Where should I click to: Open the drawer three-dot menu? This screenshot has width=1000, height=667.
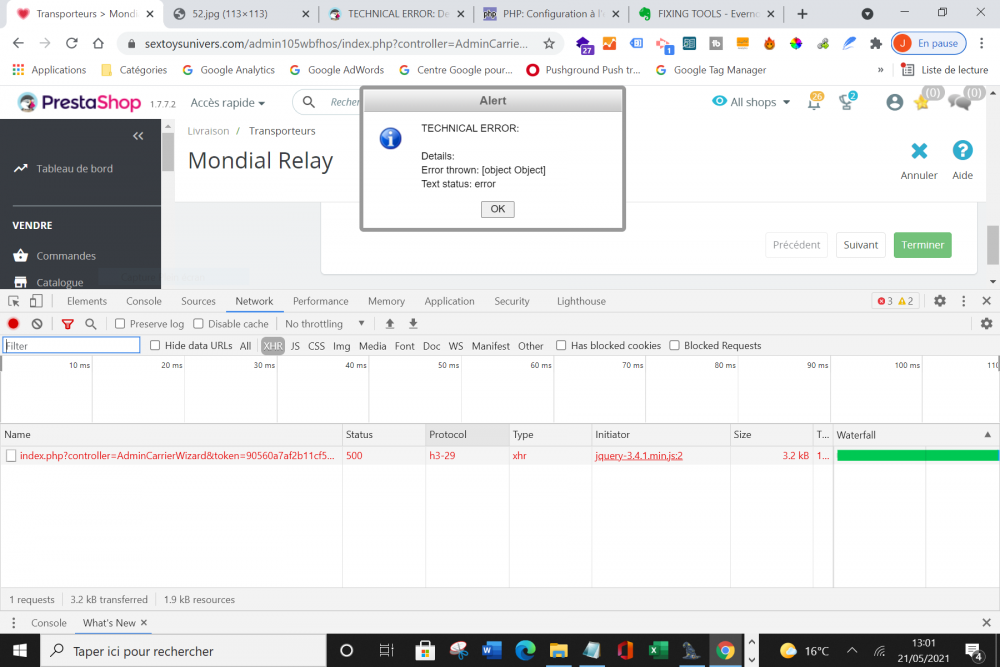pyautogui.click(x=13, y=622)
